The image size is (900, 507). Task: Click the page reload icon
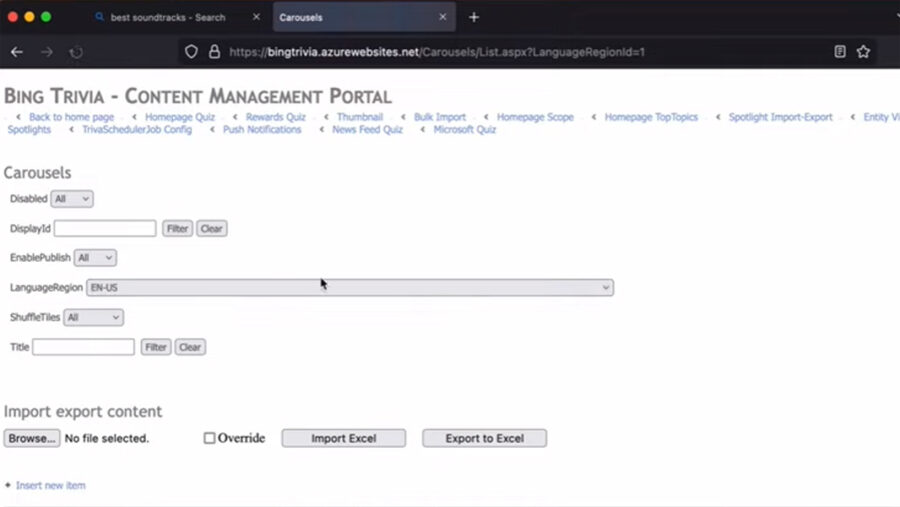click(76, 52)
